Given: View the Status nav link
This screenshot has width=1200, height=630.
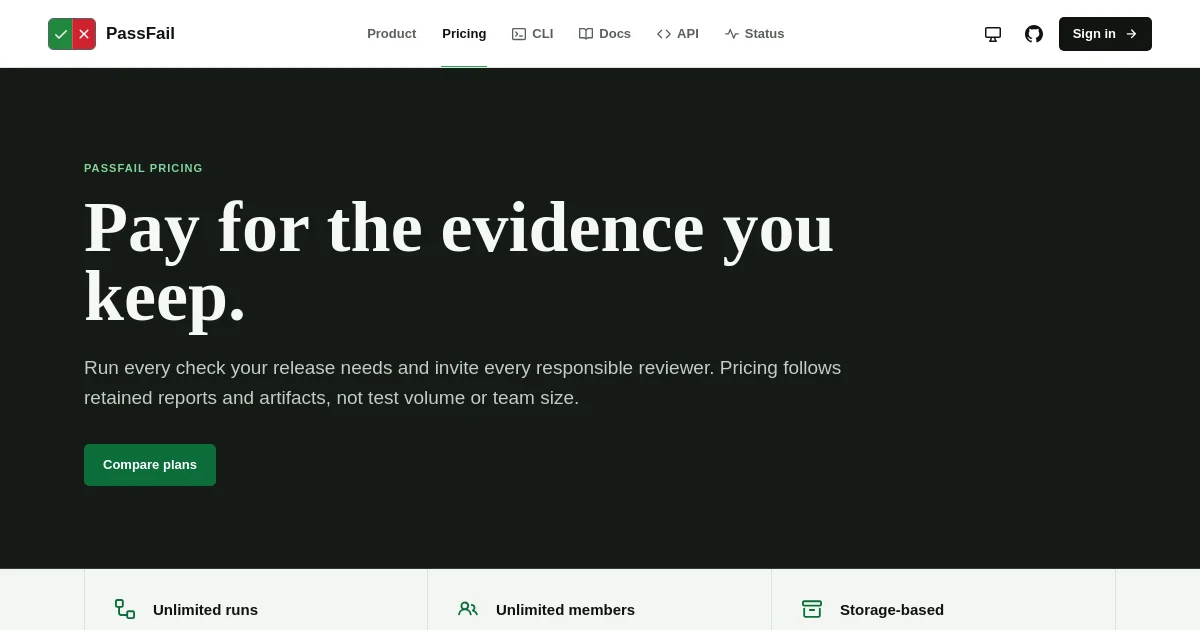Looking at the screenshot, I should [754, 34].
